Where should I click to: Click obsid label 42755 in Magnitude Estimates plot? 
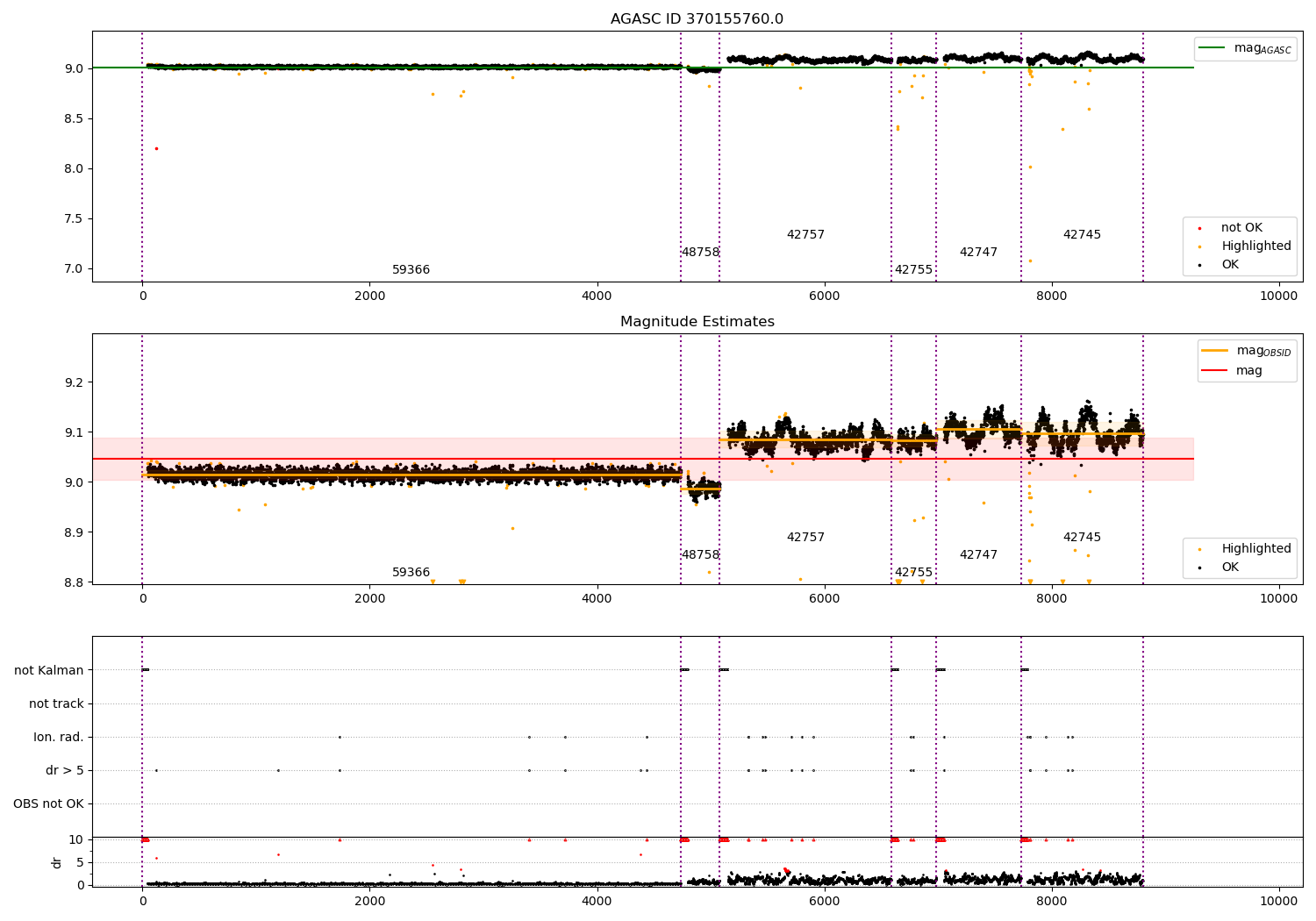[x=913, y=573]
